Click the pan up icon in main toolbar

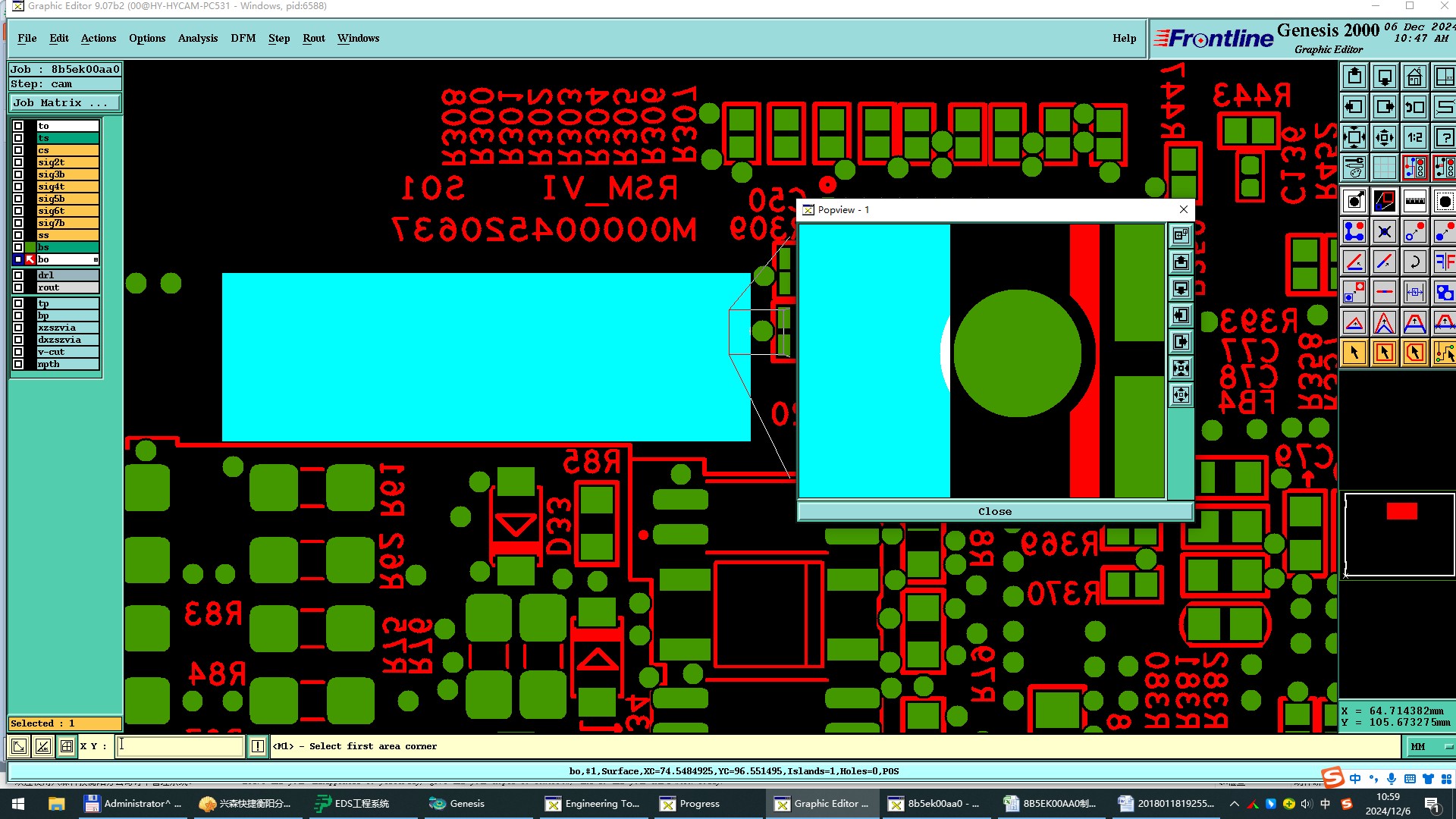click(x=1354, y=77)
